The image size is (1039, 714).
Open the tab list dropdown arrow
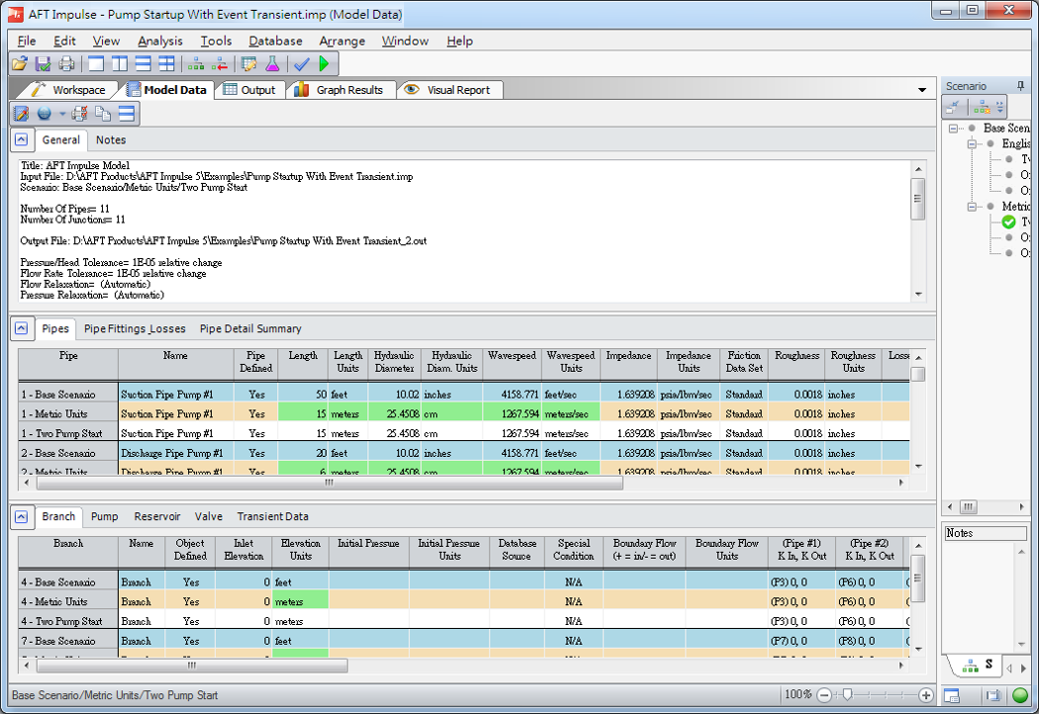tap(922, 90)
